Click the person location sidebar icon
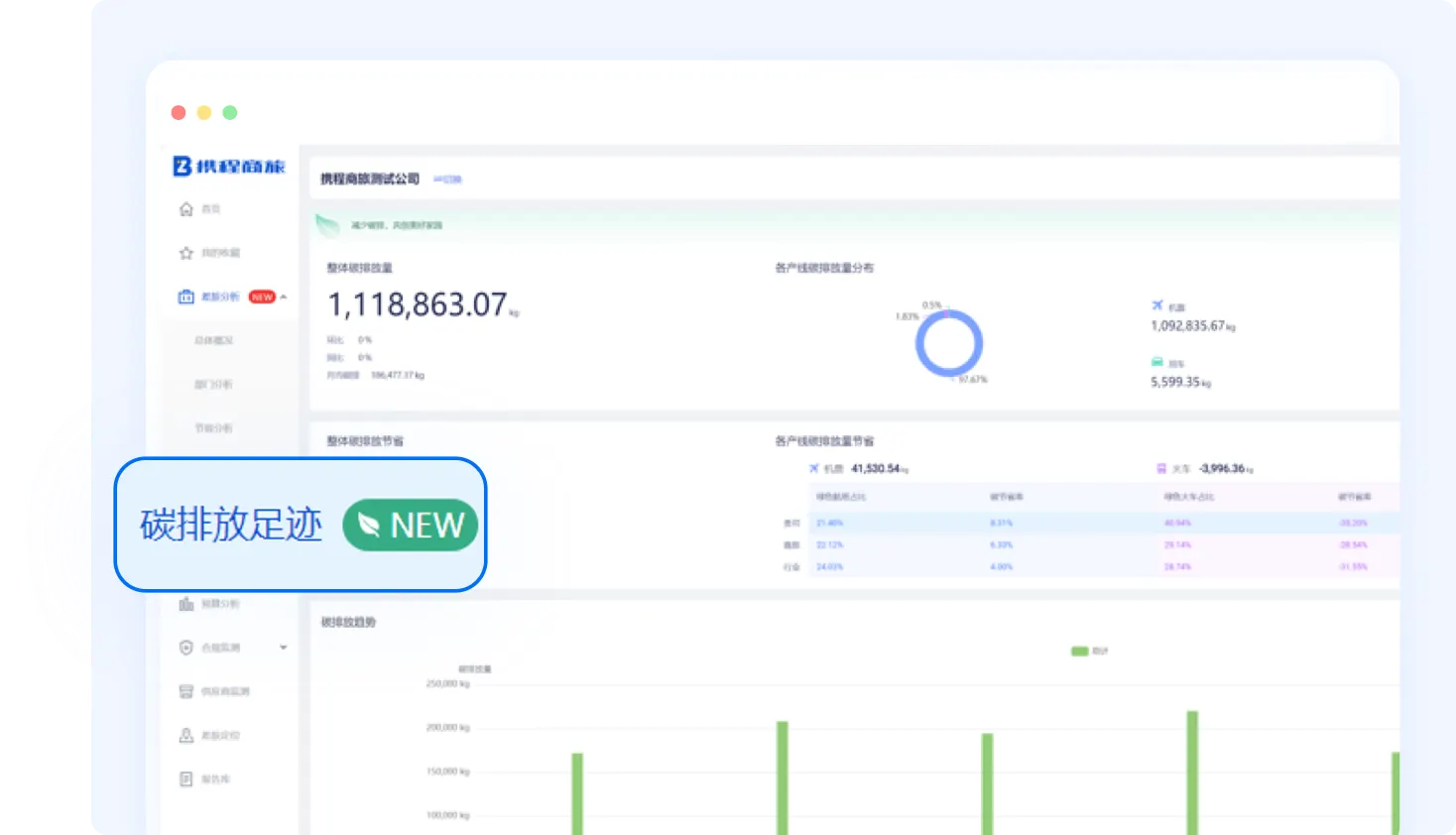 click(185, 735)
